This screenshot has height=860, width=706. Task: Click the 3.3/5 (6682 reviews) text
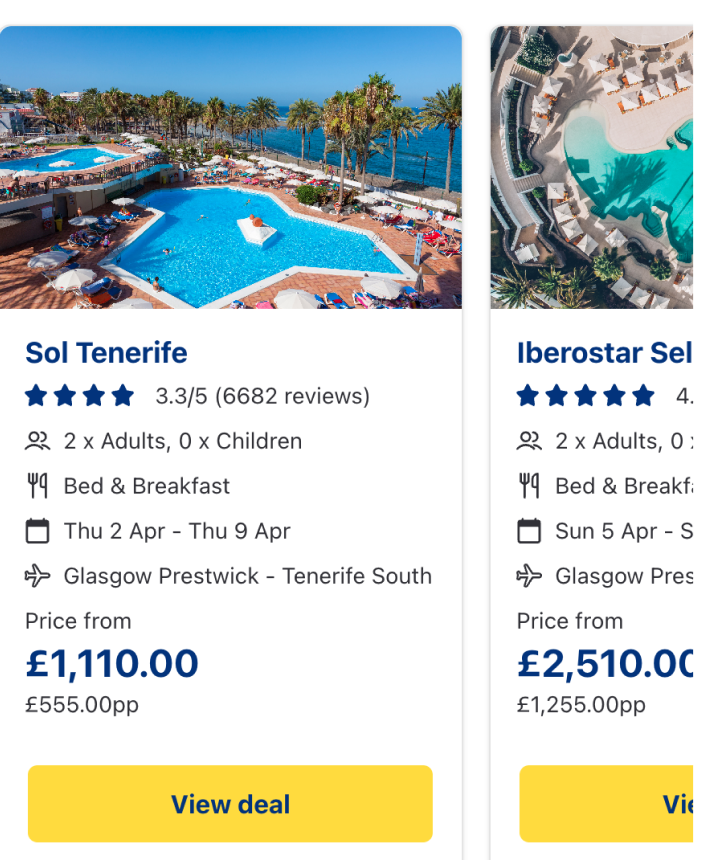[x=262, y=396]
